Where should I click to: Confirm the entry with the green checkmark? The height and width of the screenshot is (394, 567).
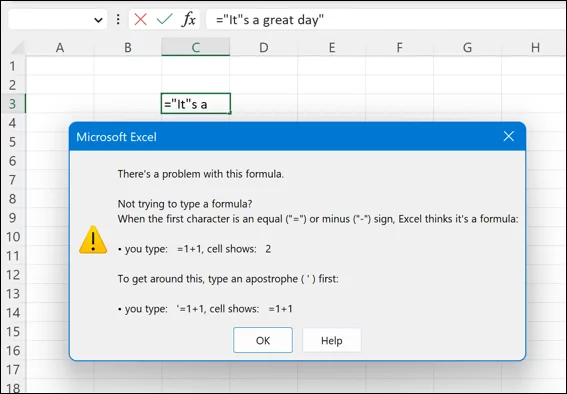[x=165, y=19]
